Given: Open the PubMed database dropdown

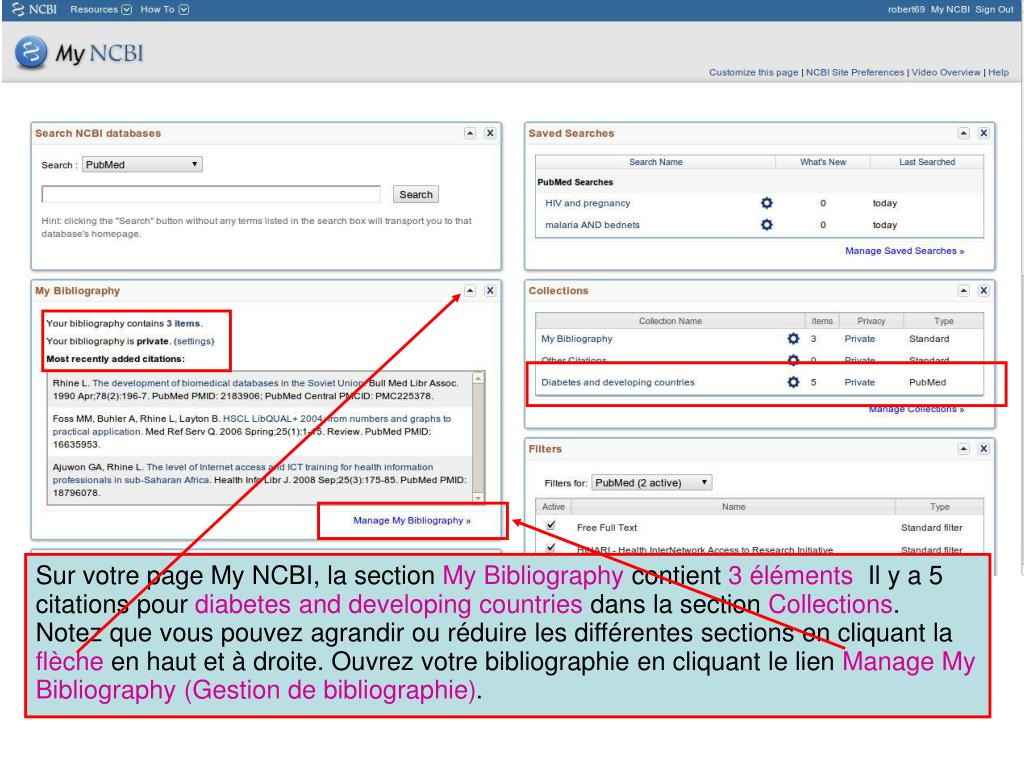Looking at the screenshot, I should click(x=142, y=165).
